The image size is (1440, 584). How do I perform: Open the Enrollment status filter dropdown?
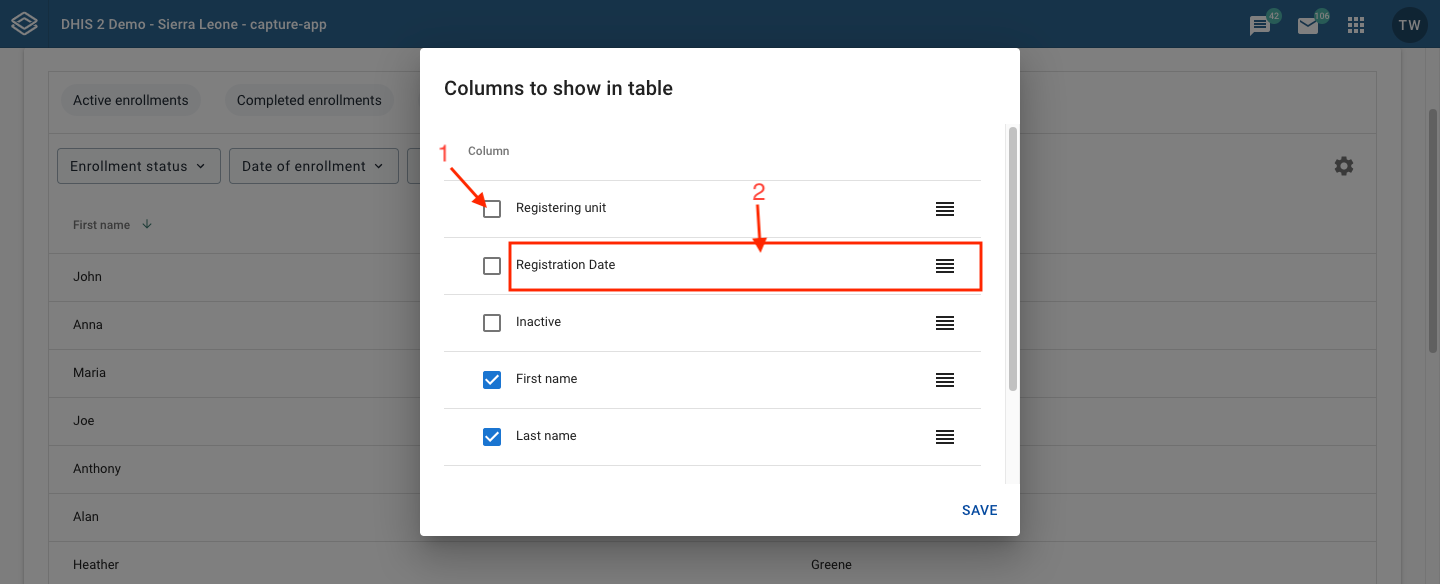(x=139, y=166)
